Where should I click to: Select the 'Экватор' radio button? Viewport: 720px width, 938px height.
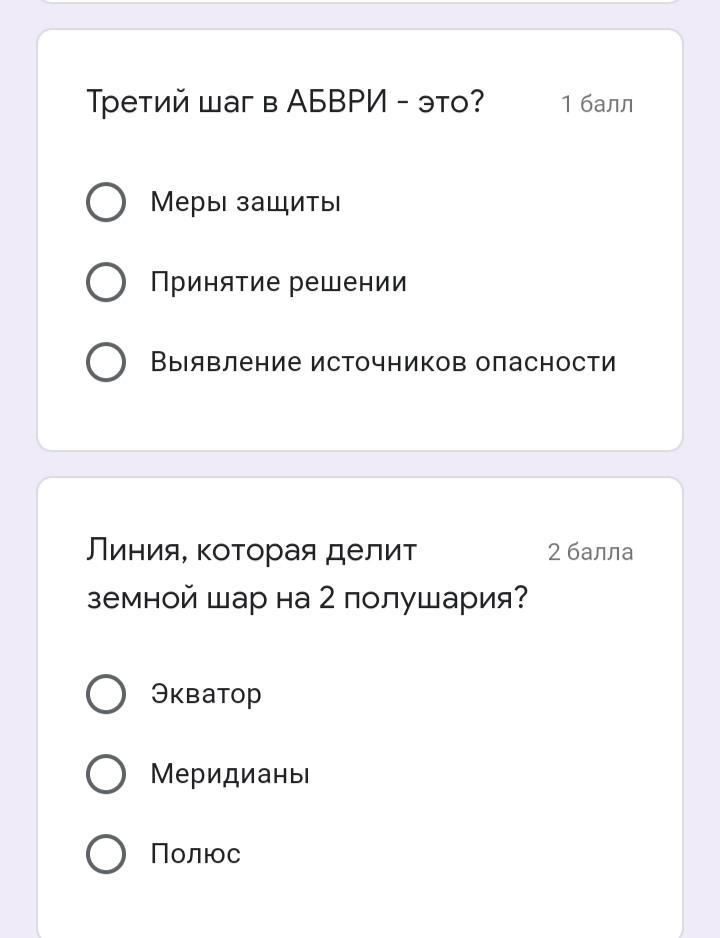(106, 694)
